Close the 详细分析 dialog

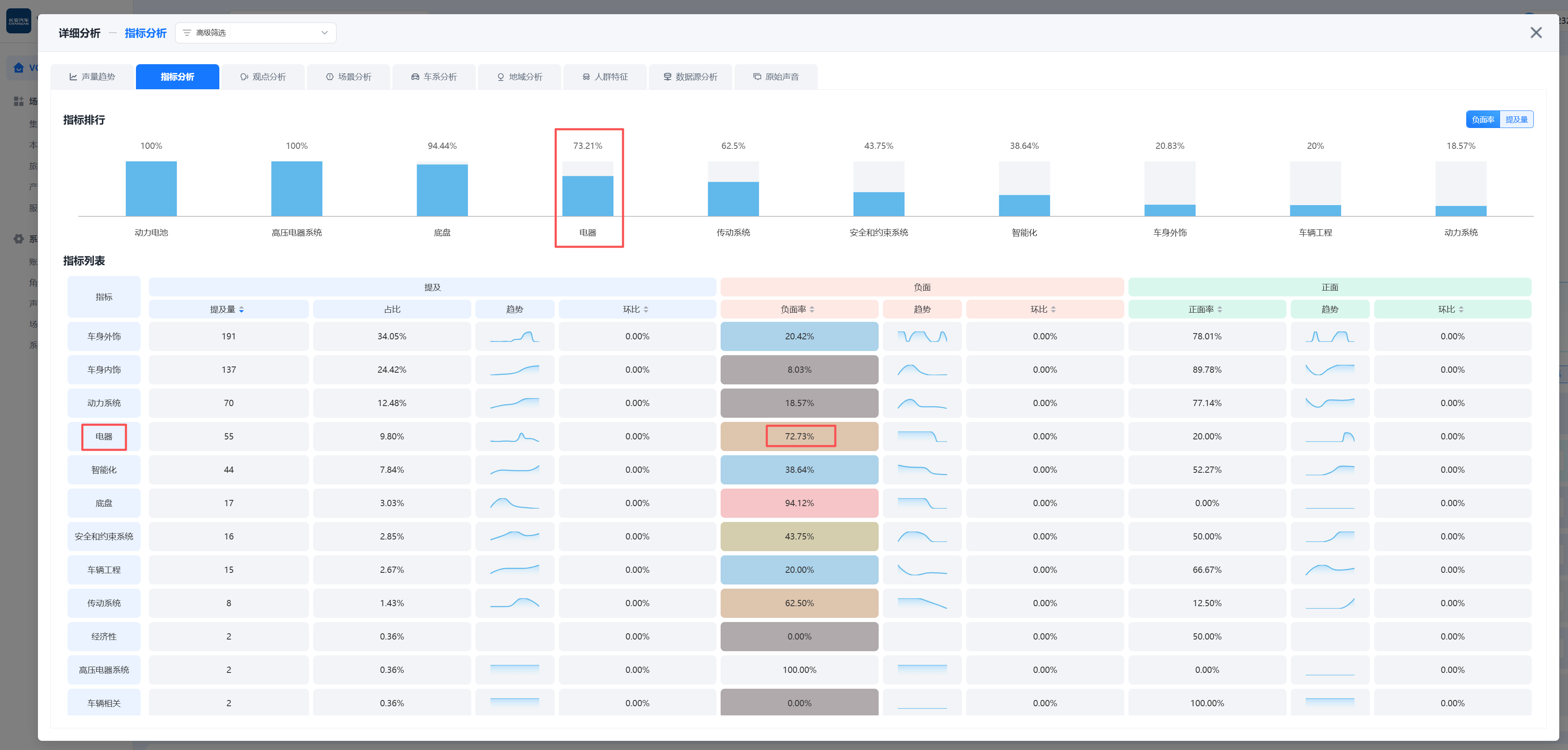click(x=1536, y=33)
